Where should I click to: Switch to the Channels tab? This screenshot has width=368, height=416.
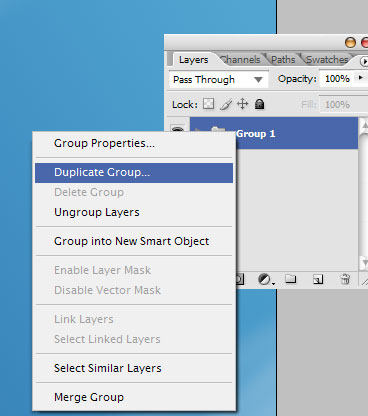(x=241, y=60)
